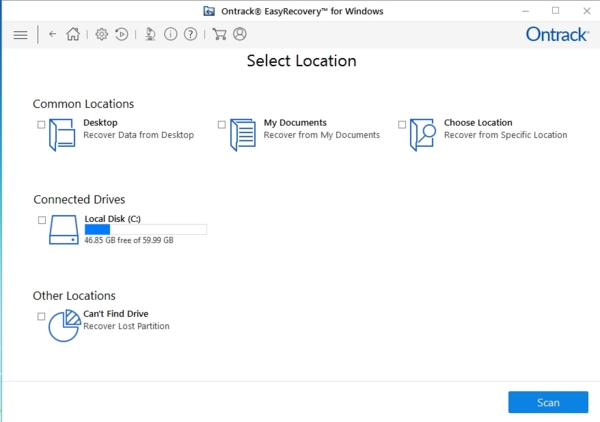Select 'Recover Lost Partition' text

pyautogui.click(x=126, y=326)
